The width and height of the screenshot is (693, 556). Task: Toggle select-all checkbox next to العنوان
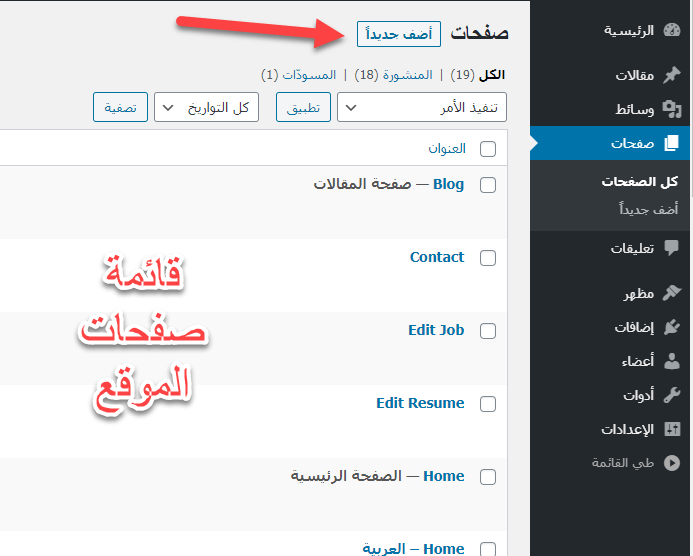(488, 149)
